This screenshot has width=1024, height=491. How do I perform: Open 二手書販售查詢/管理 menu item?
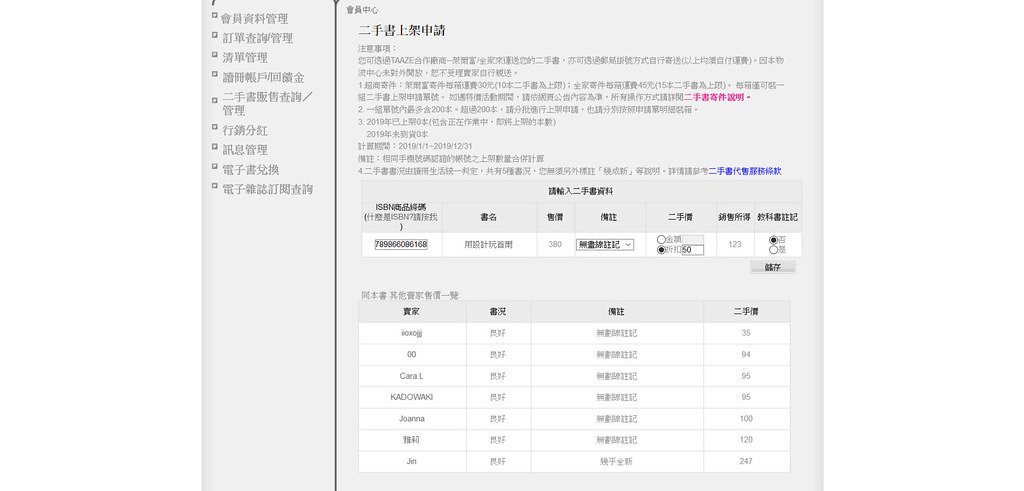267,104
